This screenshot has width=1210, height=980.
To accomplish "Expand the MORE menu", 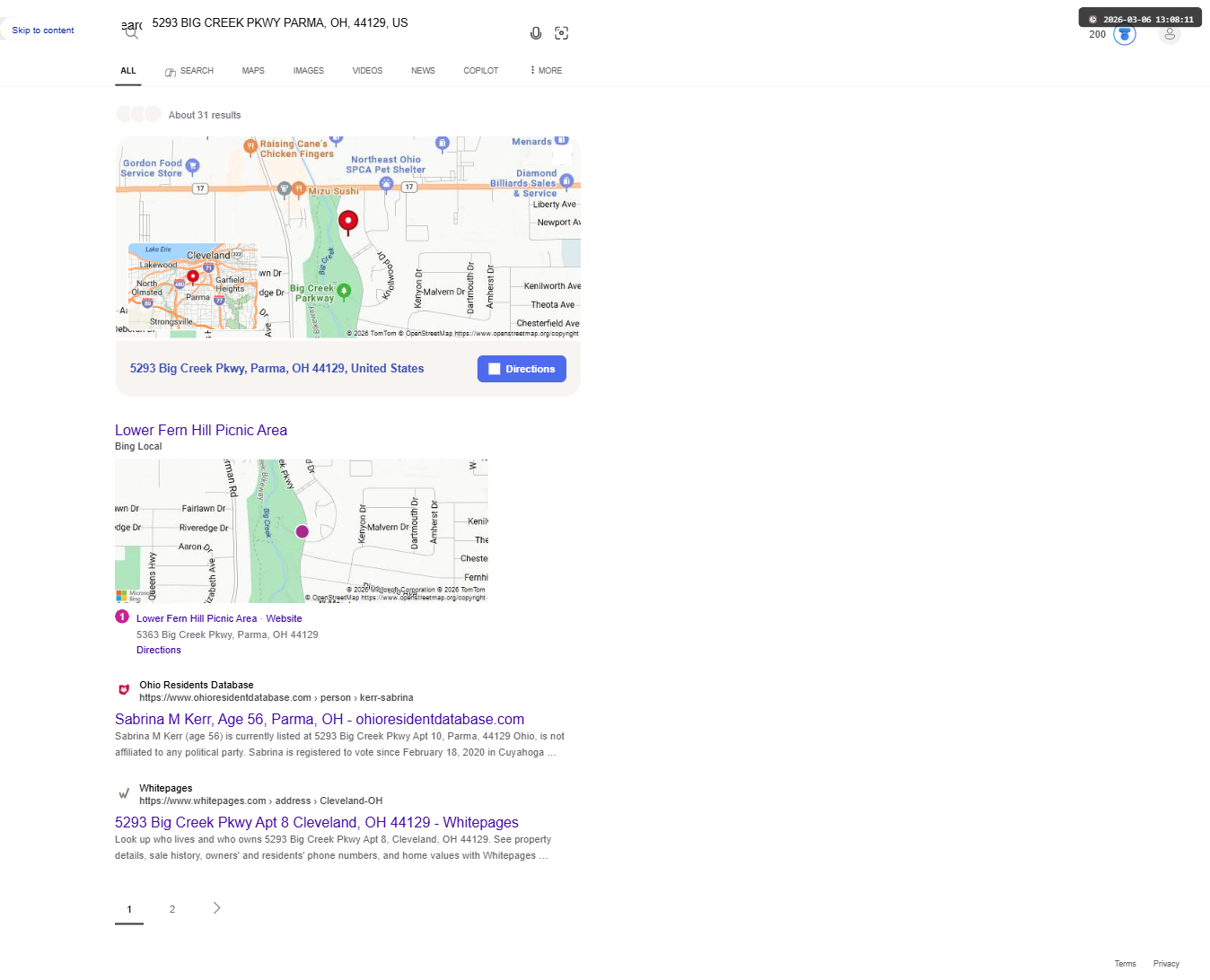I will coord(546,70).
